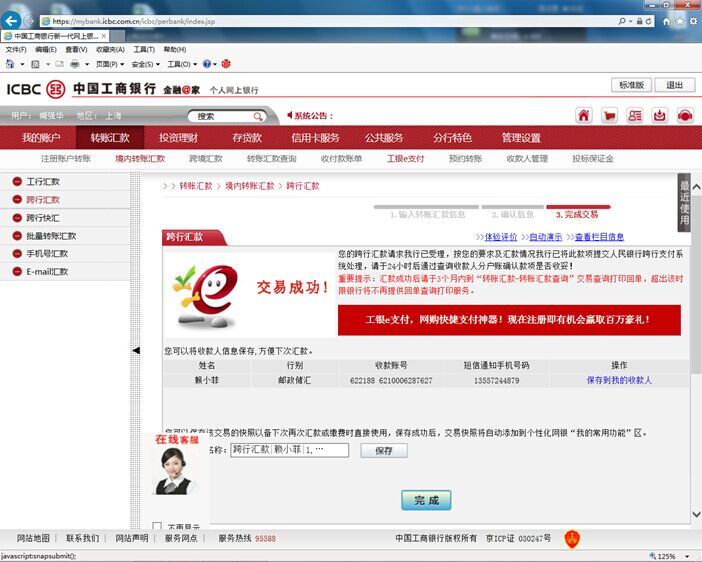Open the print icon dropdown arrow

point(87,64)
